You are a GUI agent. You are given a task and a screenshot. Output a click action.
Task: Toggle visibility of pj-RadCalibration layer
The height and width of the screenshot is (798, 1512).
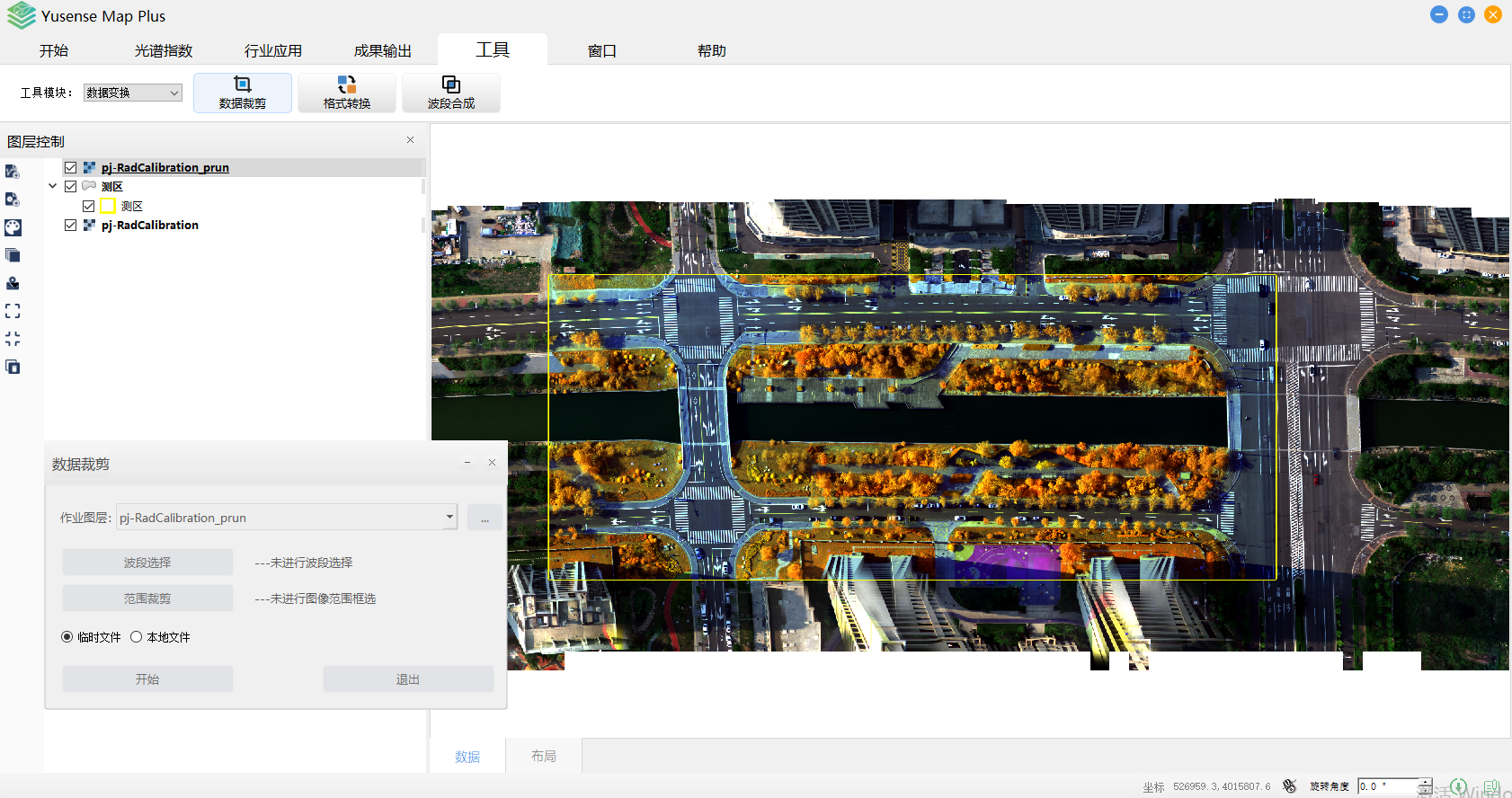coord(71,226)
